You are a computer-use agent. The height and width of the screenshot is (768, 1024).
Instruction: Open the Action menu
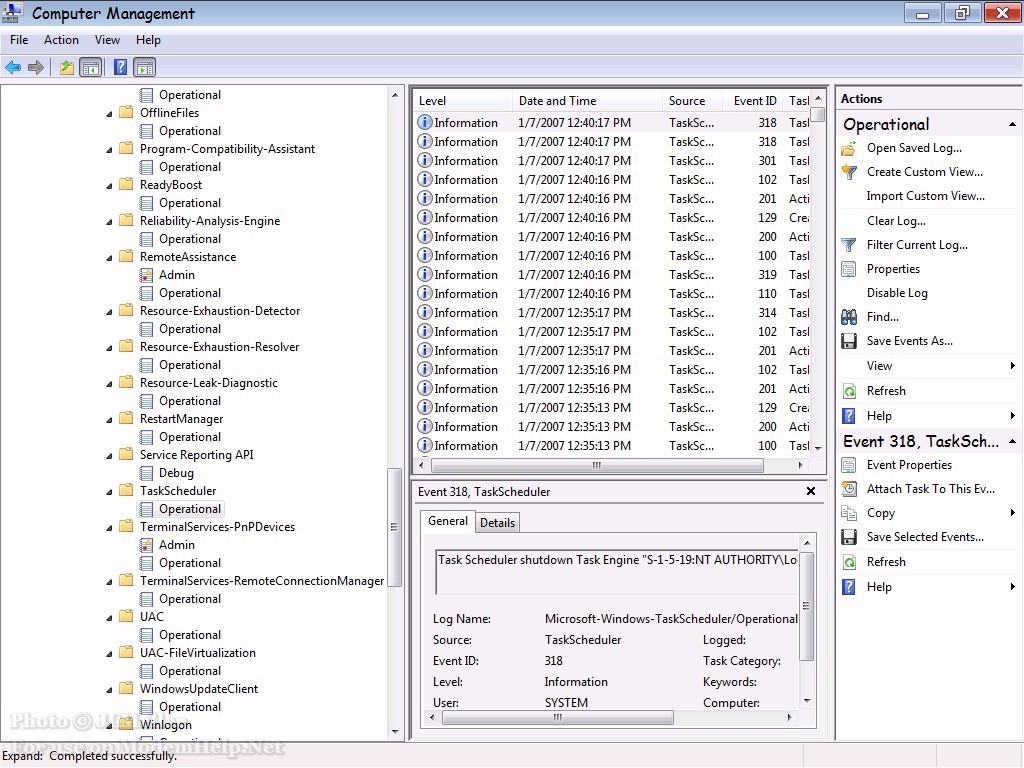pyautogui.click(x=61, y=40)
